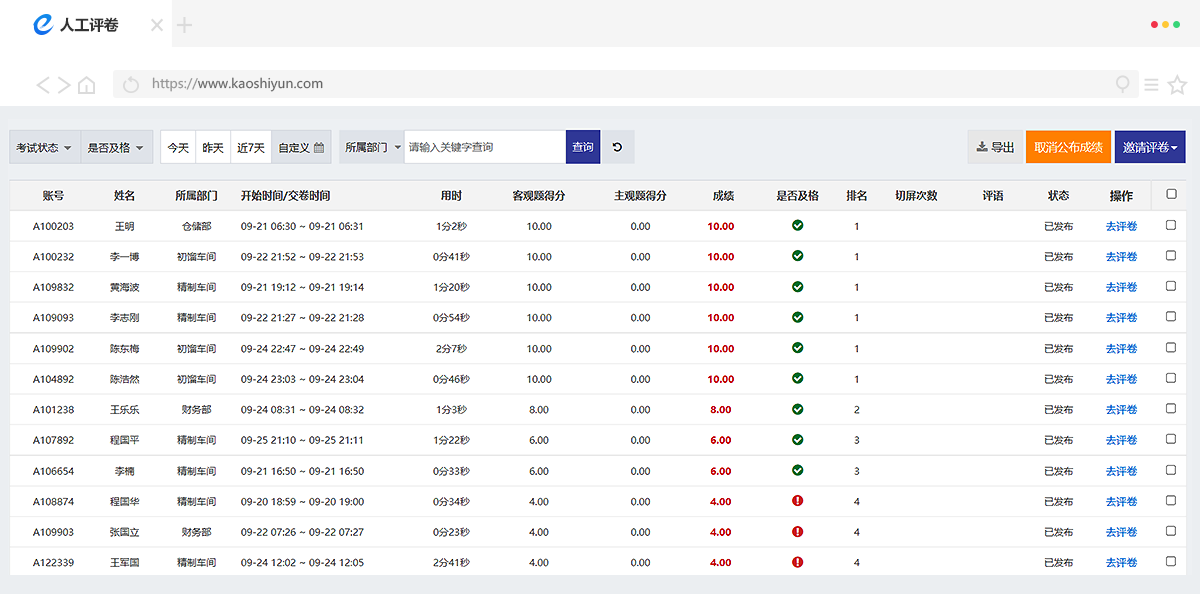Filter results by 近7天
The width and height of the screenshot is (1200, 594).
pyautogui.click(x=251, y=147)
